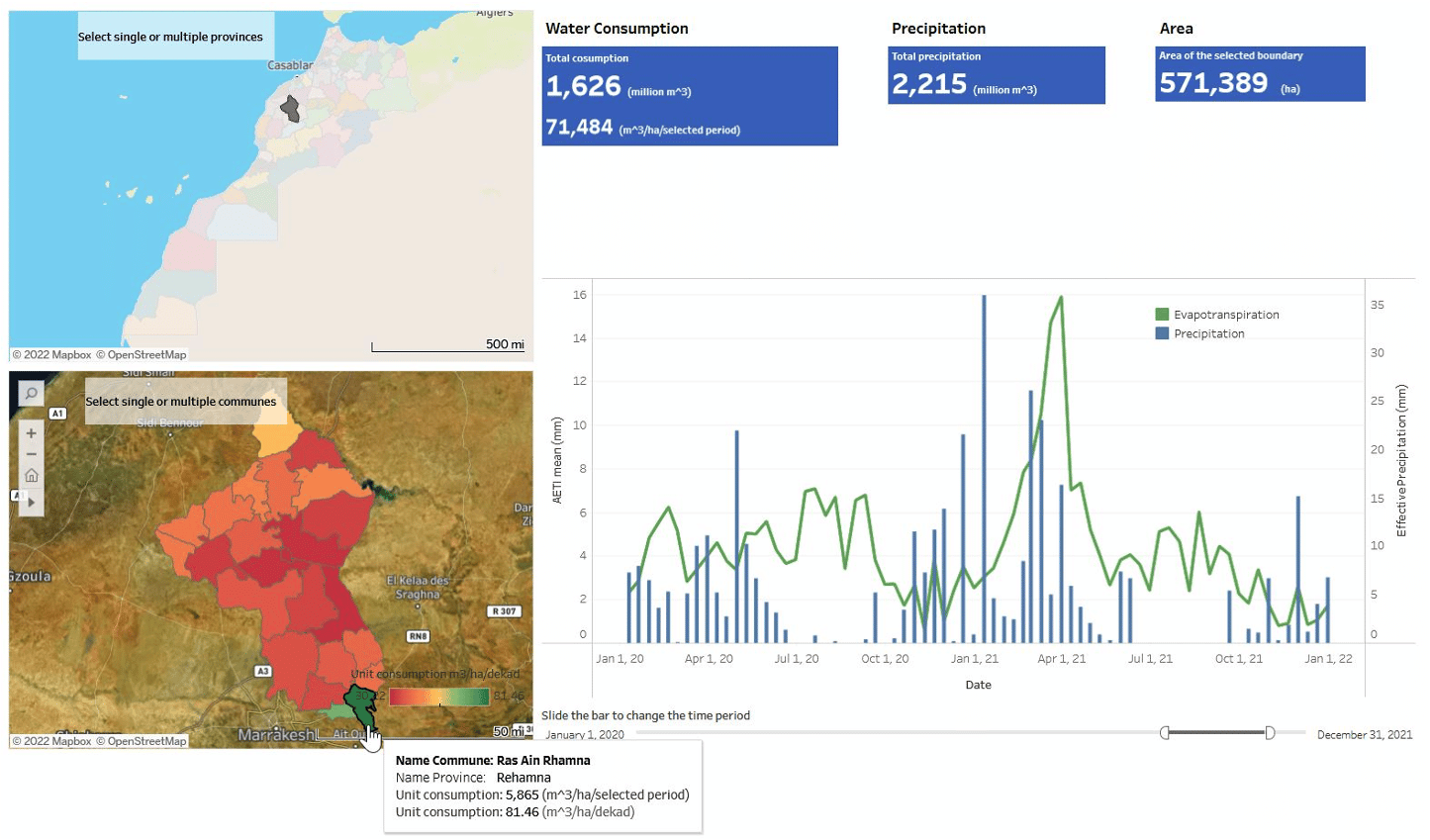Image resolution: width=1430 pixels, height=840 pixels.
Task: Expand map tools with the arrow button
Action: click(31, 502)
